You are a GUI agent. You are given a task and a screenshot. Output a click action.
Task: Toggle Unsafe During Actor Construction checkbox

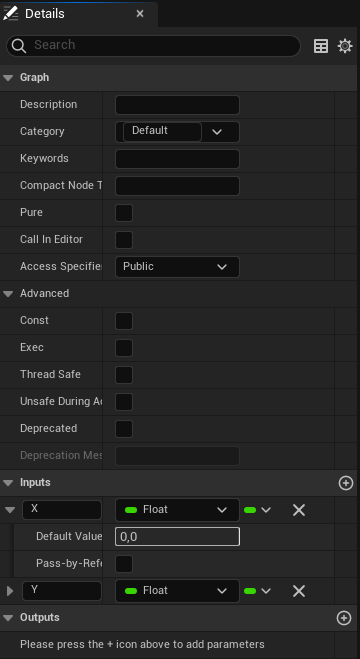(124, 401)
